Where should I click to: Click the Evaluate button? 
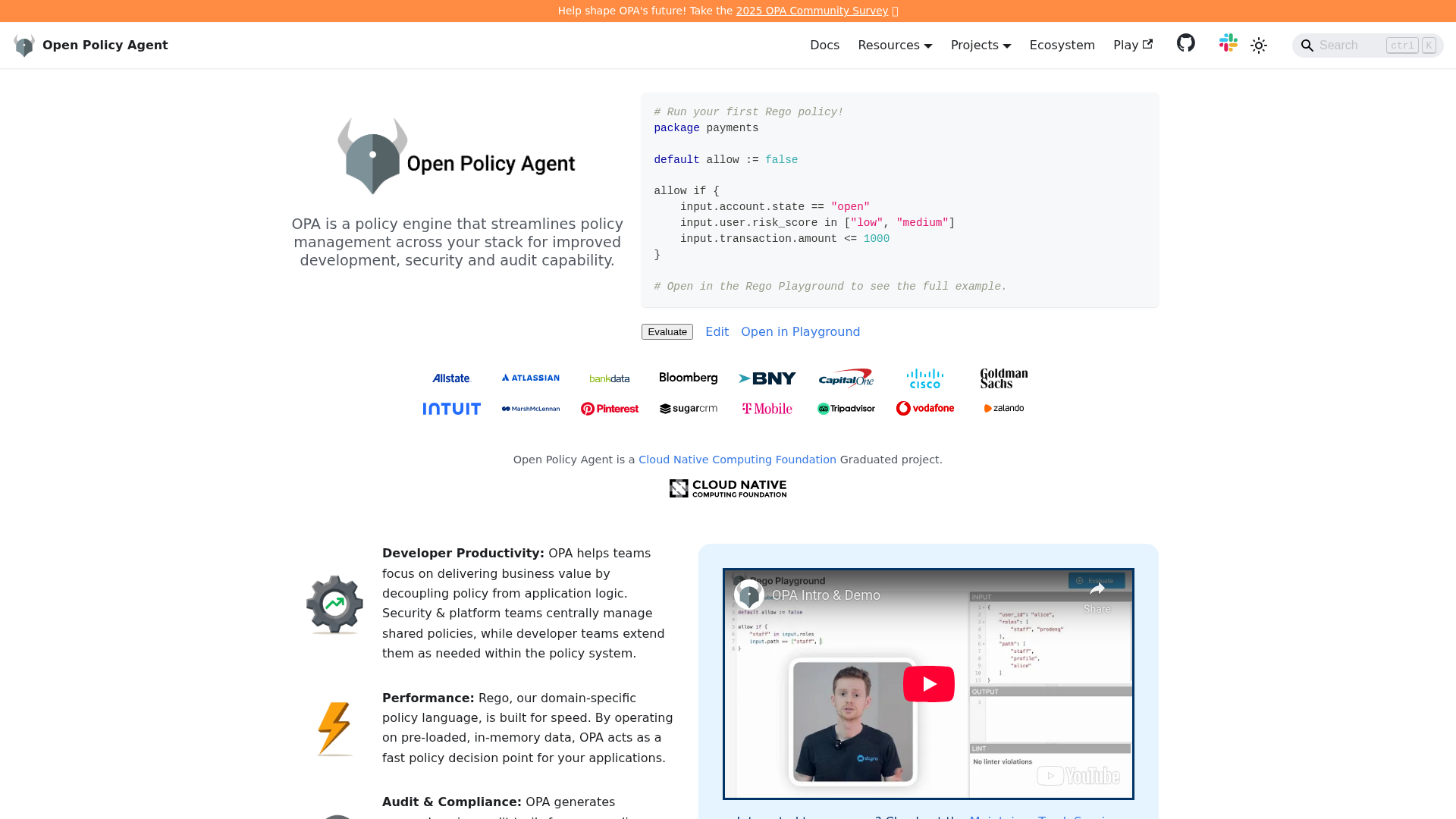click(667, 331)
